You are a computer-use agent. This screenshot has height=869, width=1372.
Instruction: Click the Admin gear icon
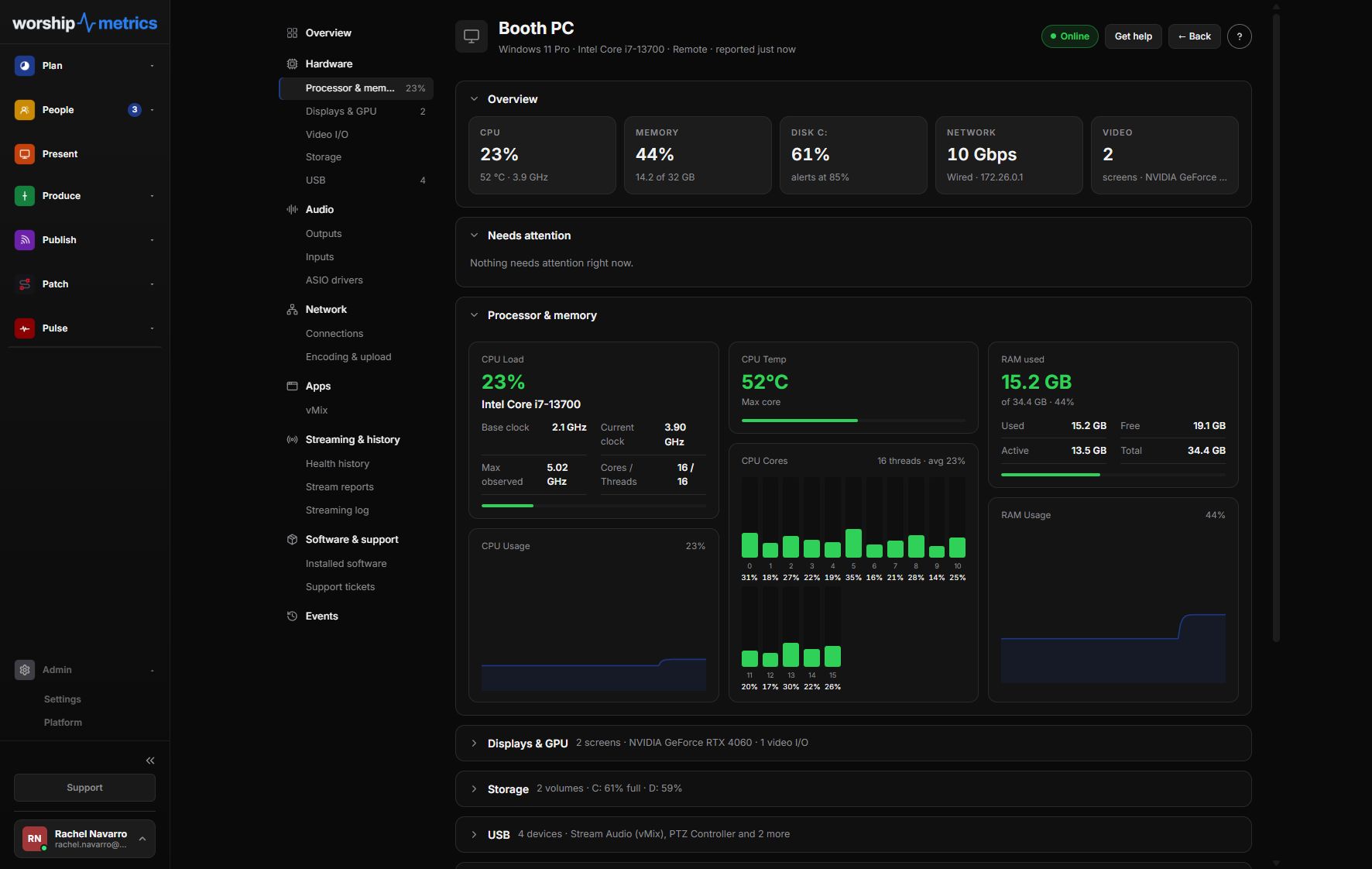click(25, 670)
